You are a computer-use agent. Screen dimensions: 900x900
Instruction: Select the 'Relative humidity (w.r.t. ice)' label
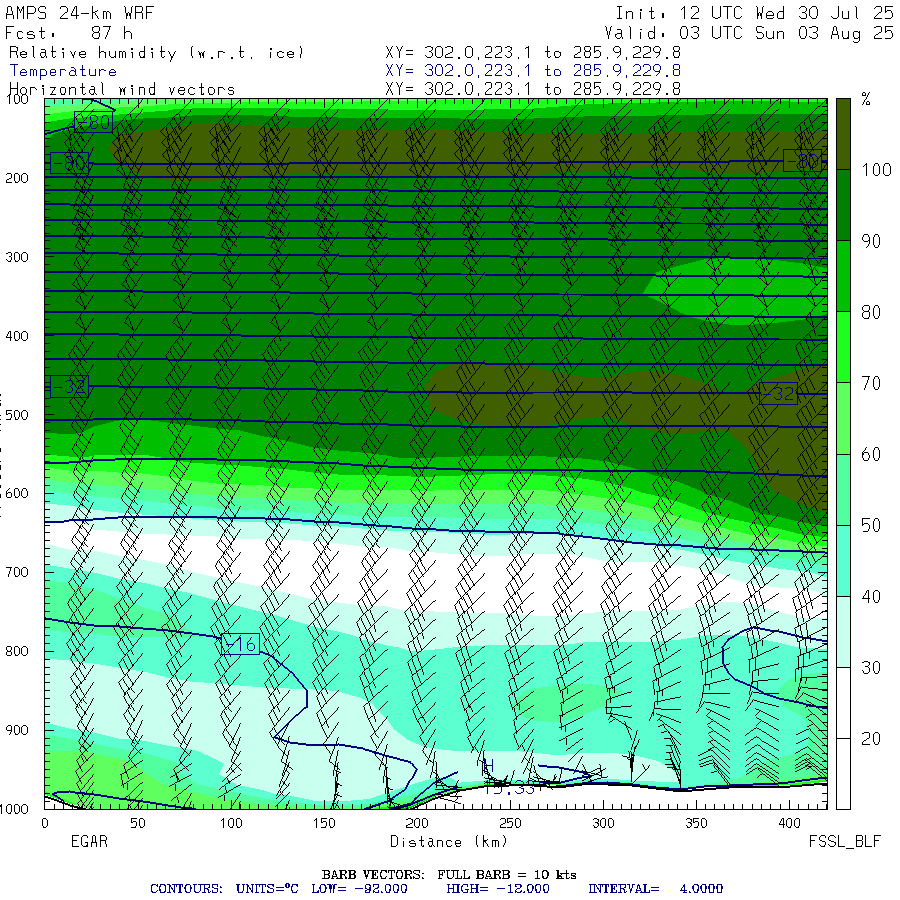[156, 53]
